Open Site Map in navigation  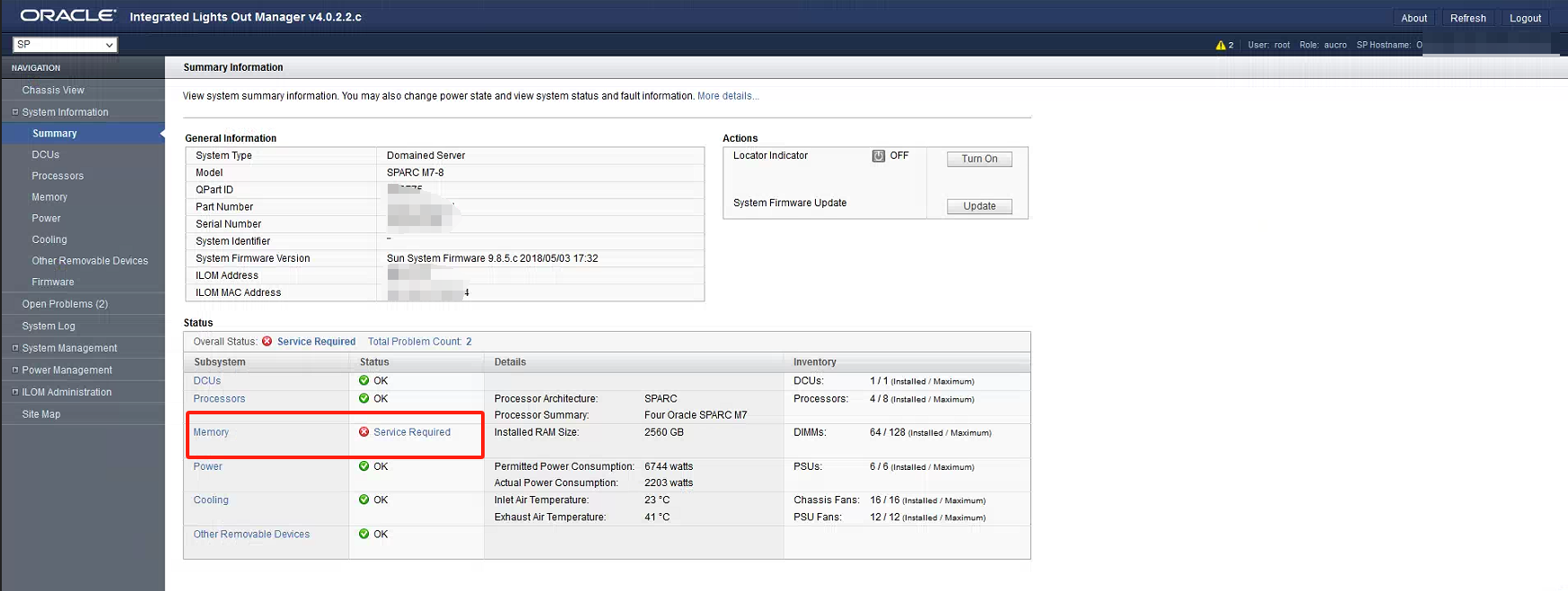41,414
